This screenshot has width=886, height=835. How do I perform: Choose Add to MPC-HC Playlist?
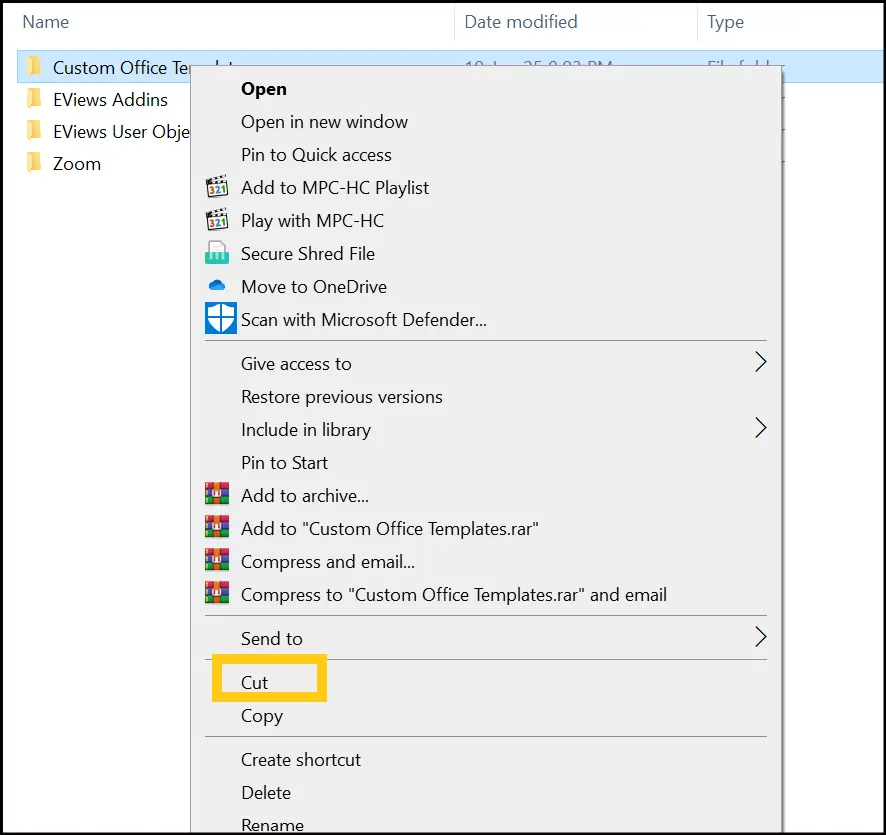[x=335, y=188]
